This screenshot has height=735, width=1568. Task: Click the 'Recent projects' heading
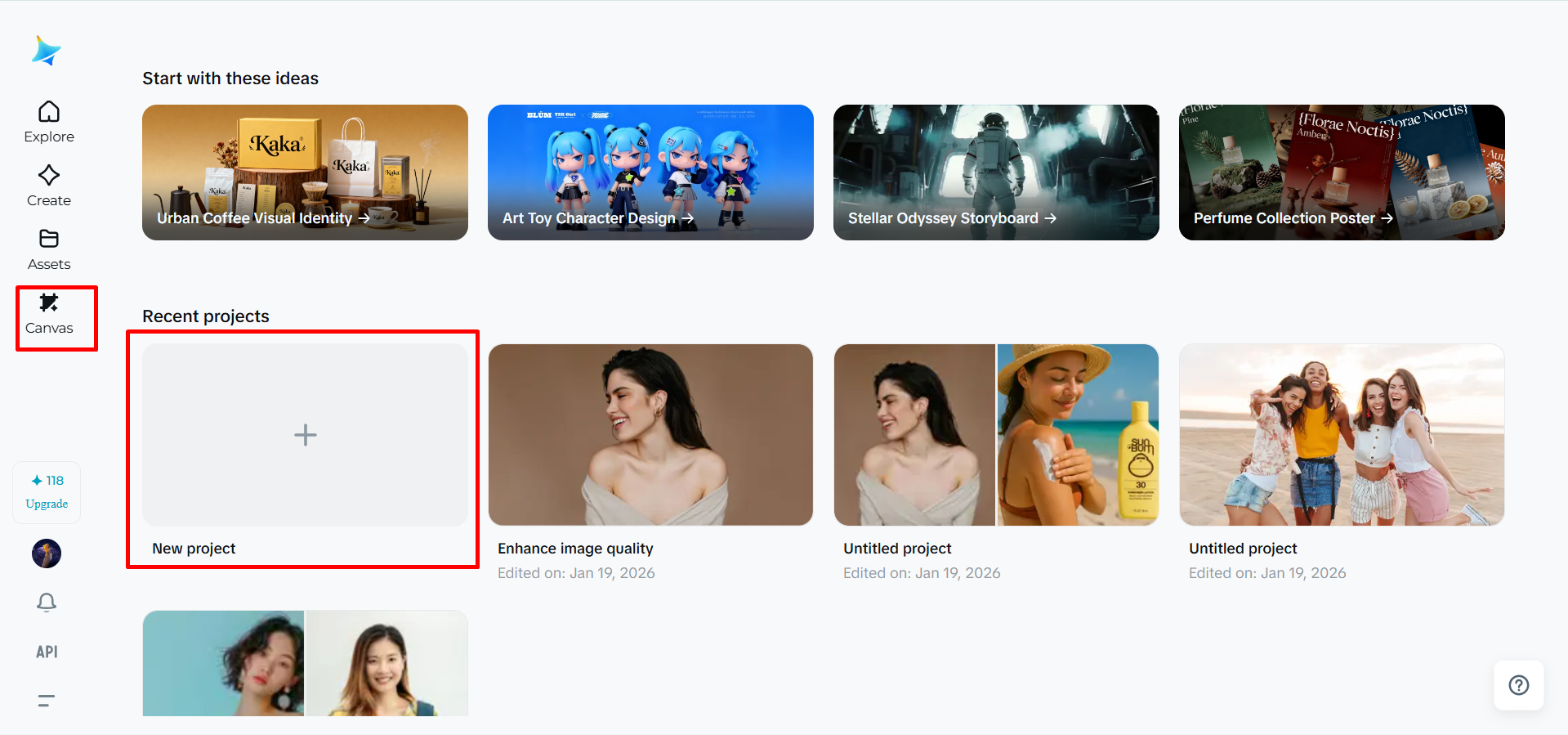206,316
